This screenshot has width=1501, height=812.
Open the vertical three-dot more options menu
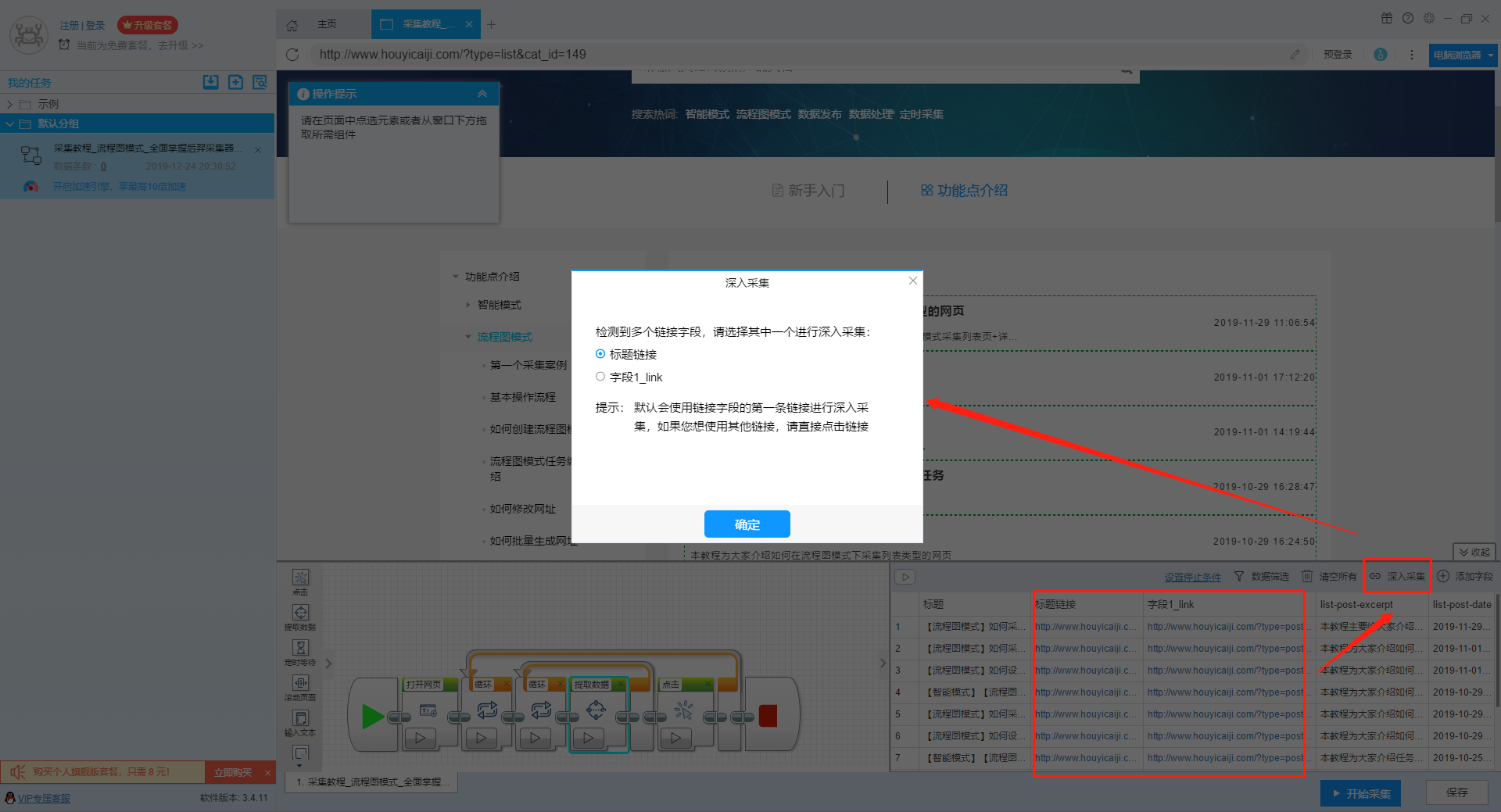pyautogui.click(x=1411, y=55)
